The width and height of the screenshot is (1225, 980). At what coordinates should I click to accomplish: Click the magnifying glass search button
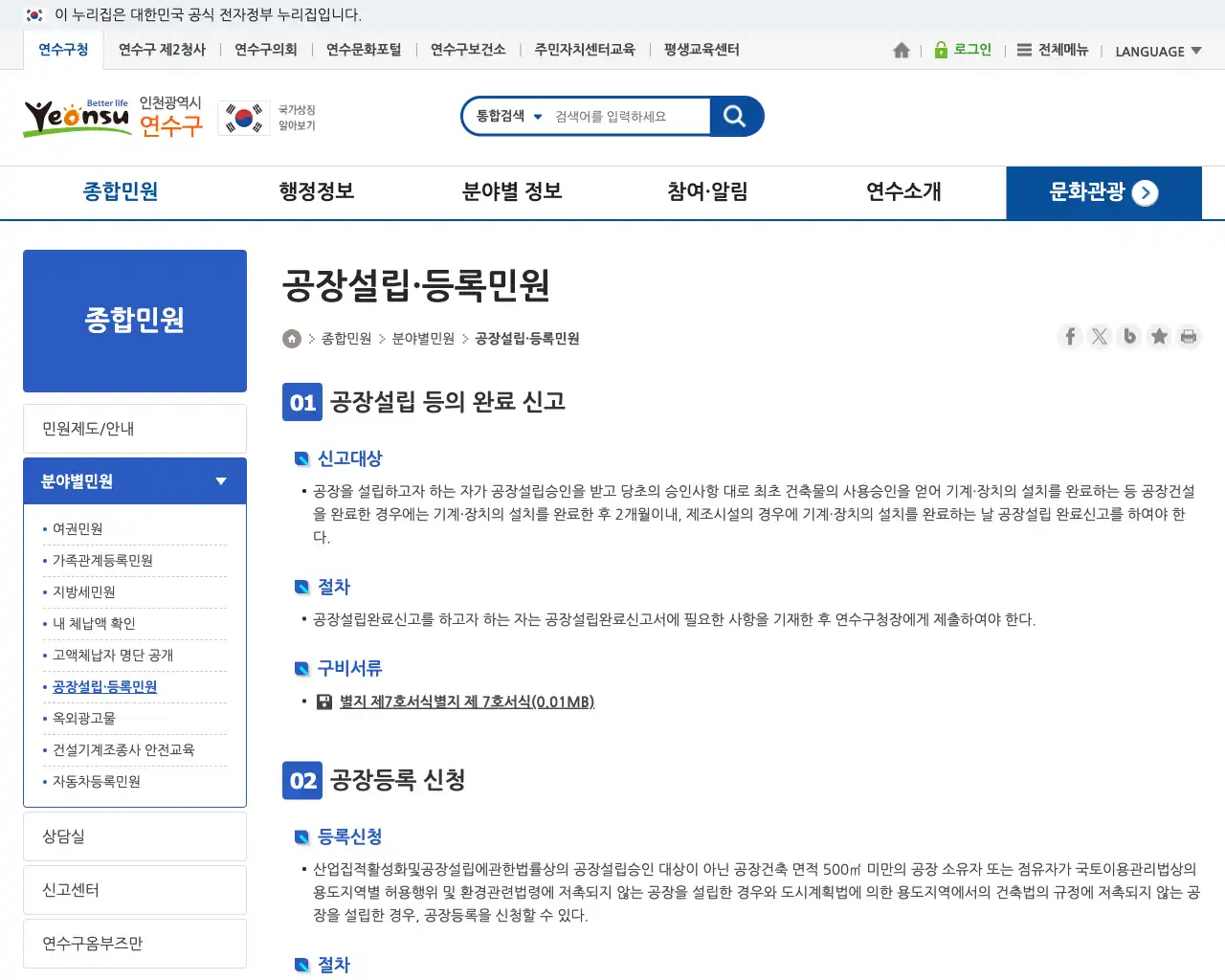pos(735,116)
